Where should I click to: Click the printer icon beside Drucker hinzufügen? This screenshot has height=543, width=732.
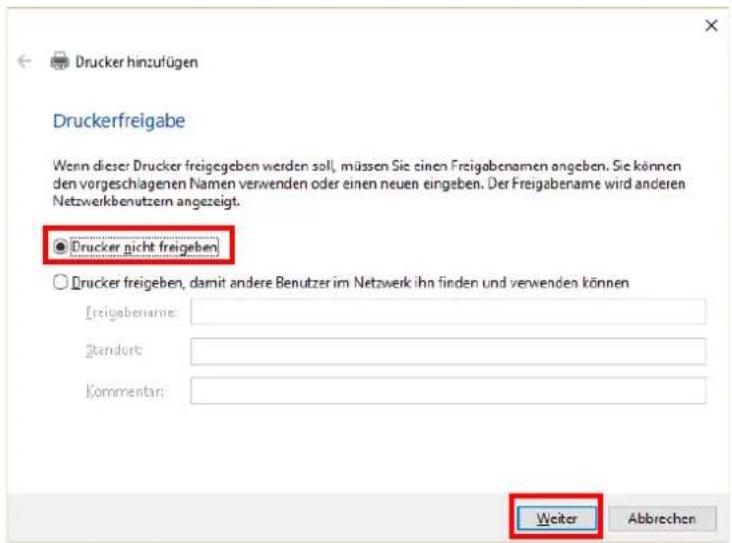click(x=60, y=61)
